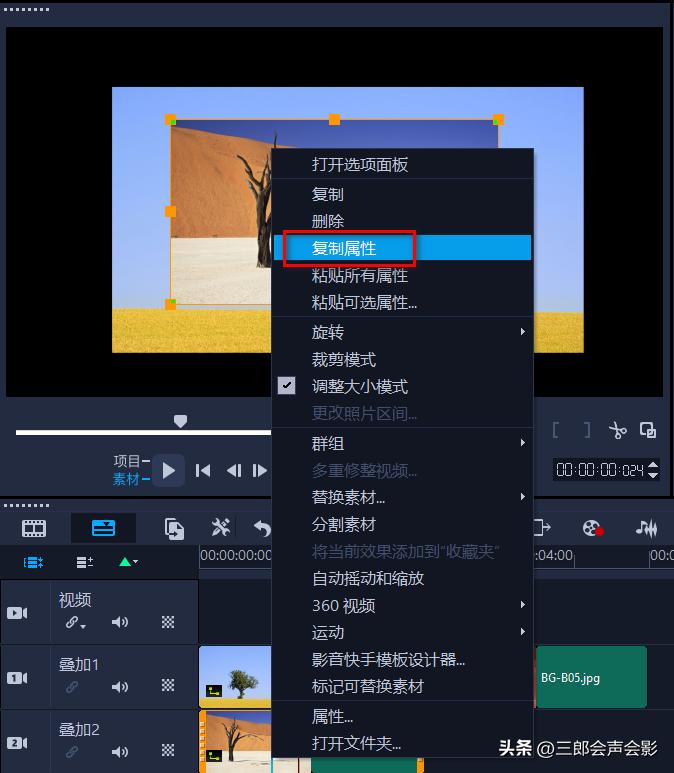Toggle ripple editing link on 视频 track
The height and width of the screenshot is (773, 674).
tap(75, 623)
